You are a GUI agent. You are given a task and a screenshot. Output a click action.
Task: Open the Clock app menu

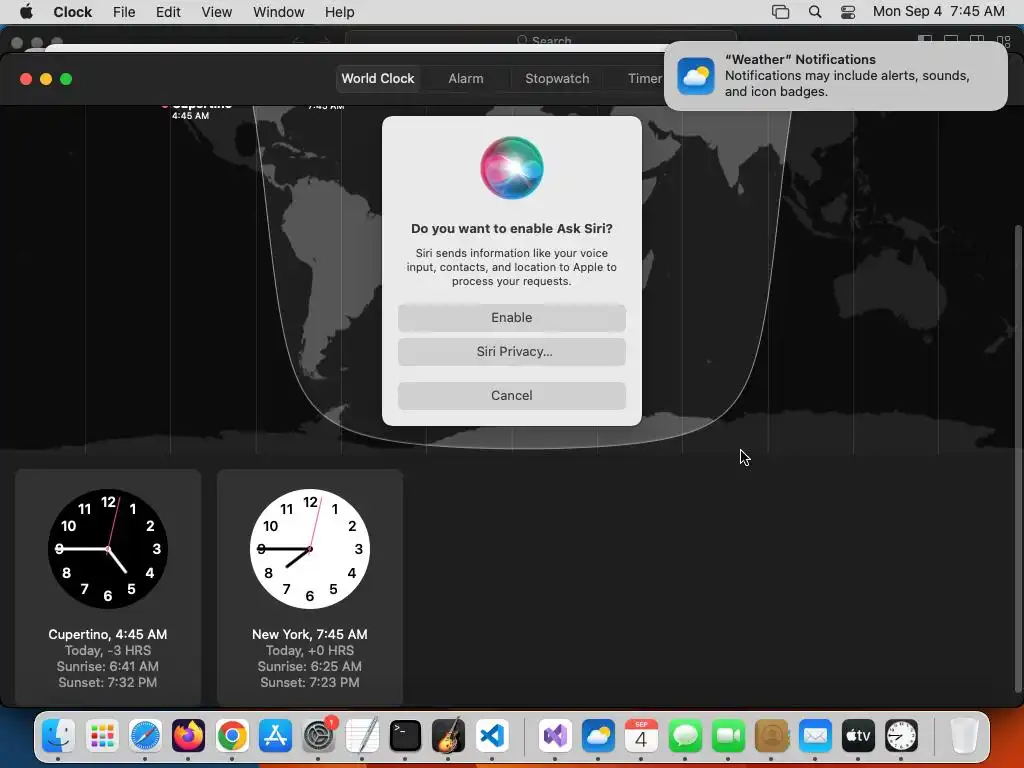point(72,12)
